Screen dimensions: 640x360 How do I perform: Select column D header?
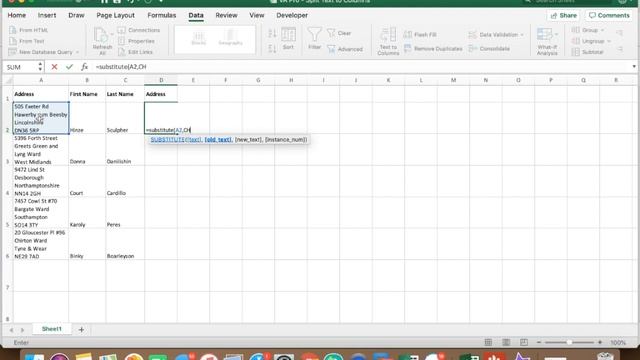(161, 80)
